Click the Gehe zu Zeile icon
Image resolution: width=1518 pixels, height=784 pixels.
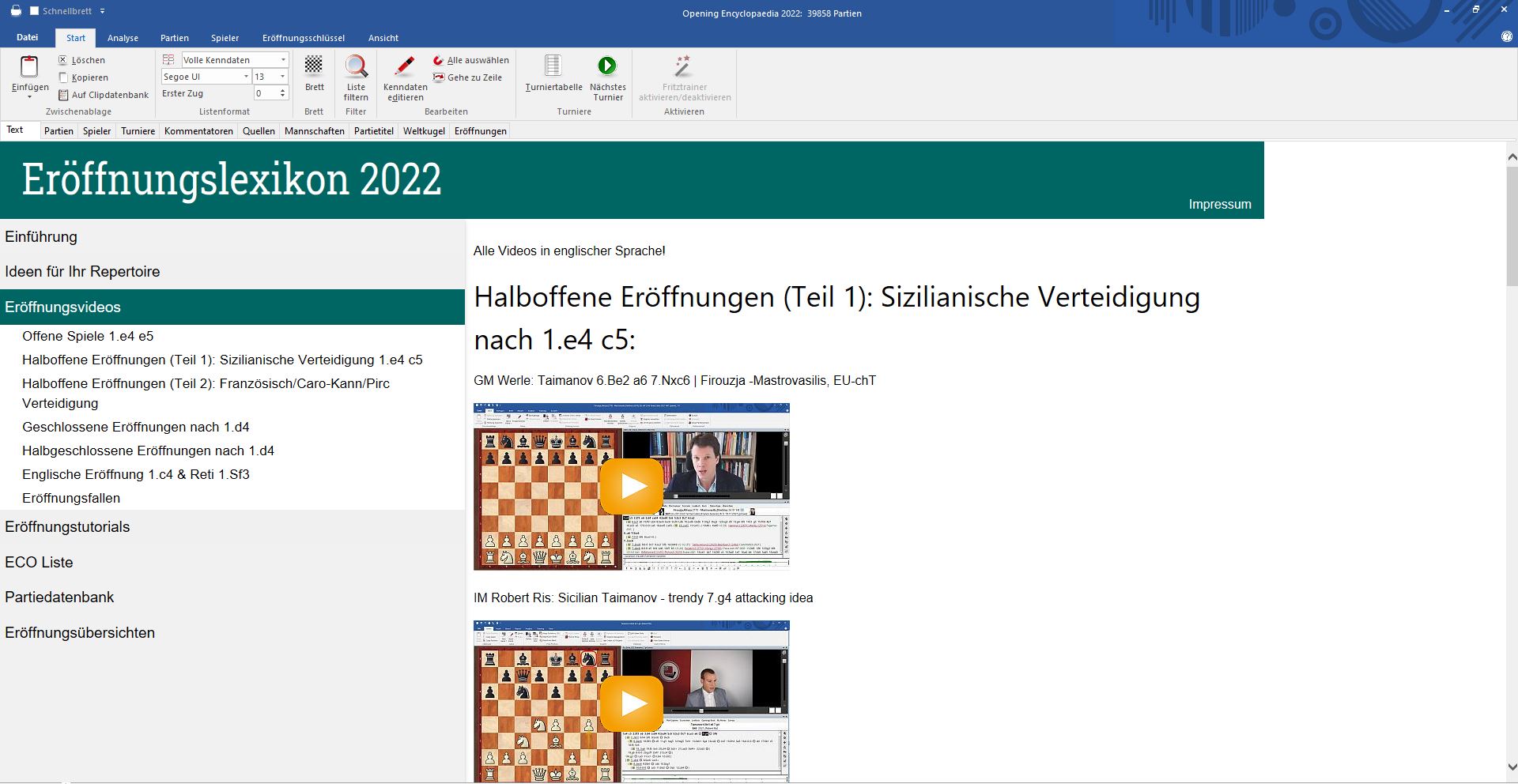click(x=439, y=77)
